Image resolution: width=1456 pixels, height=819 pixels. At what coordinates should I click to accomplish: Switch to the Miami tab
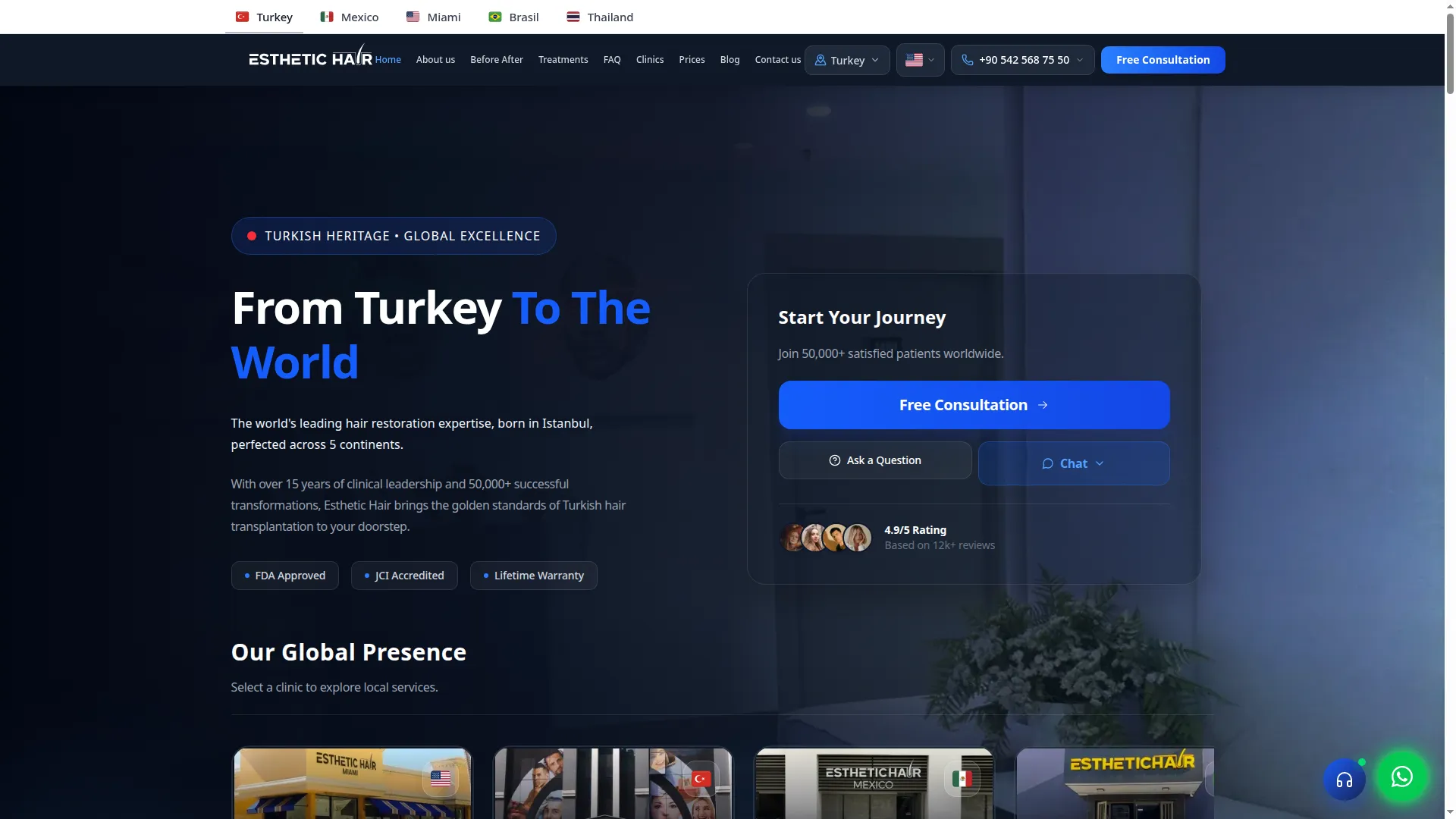click(434, 17)
